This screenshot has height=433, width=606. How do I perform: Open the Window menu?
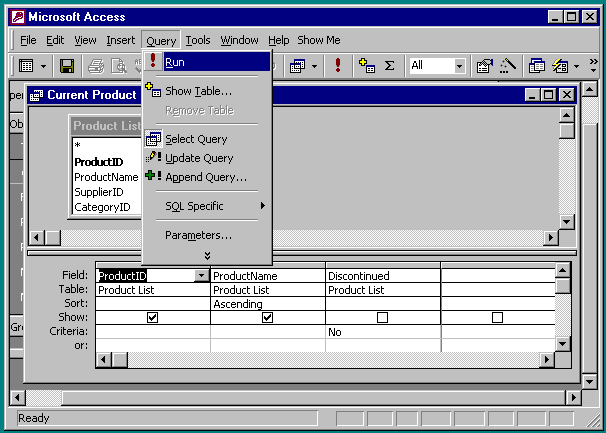point(240,40)
